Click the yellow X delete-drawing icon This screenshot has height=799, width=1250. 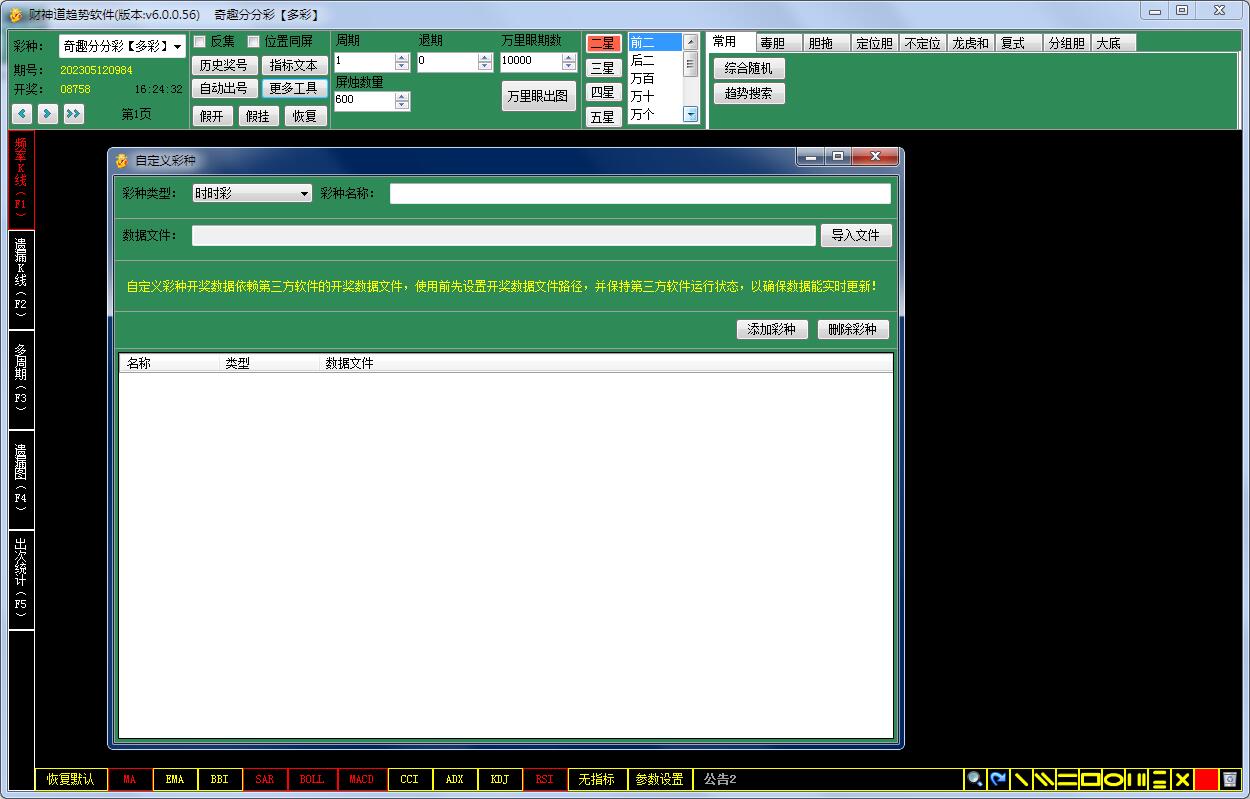(x=1182, y=779)
